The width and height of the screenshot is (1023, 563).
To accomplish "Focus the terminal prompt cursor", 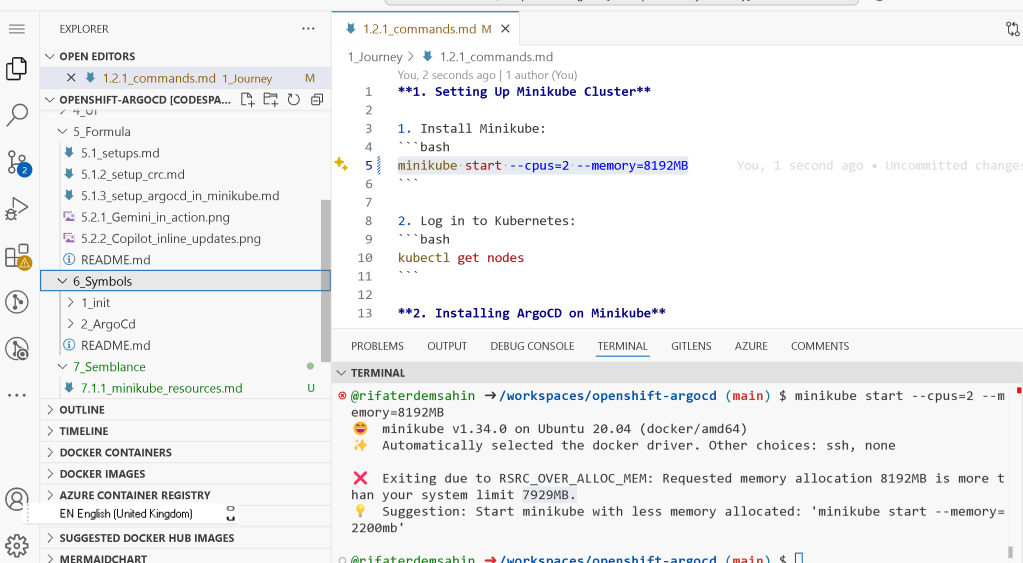I will 799,558.
